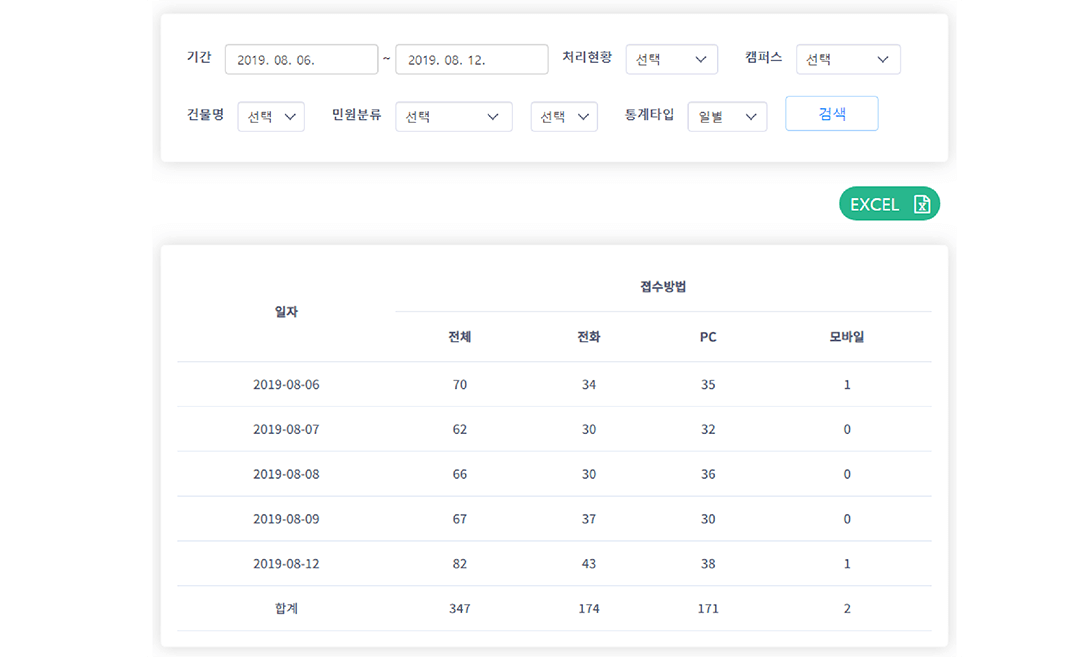The width and height of the screenshot is (1078, 657).
Task: Click value 38 in 2019-08-12 row
Action: pyautogui.click(x=708, y=564)
